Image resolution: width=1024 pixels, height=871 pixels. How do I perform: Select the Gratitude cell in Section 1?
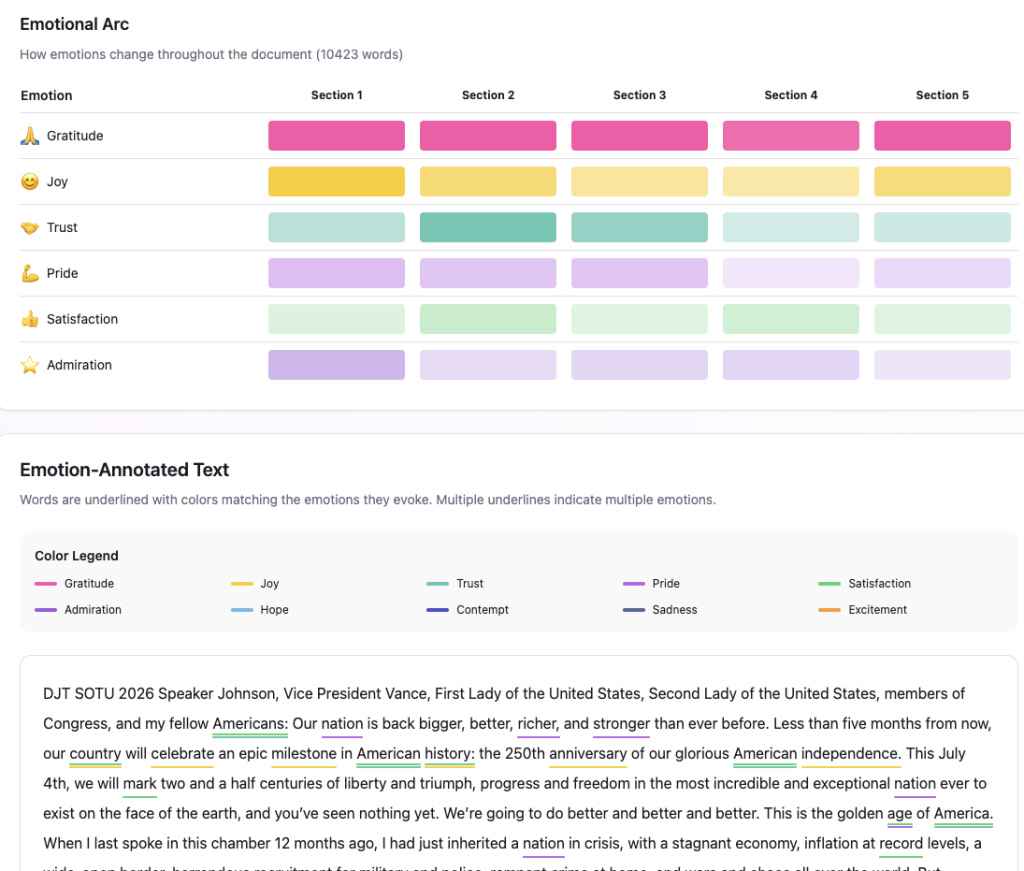(336, 136)
